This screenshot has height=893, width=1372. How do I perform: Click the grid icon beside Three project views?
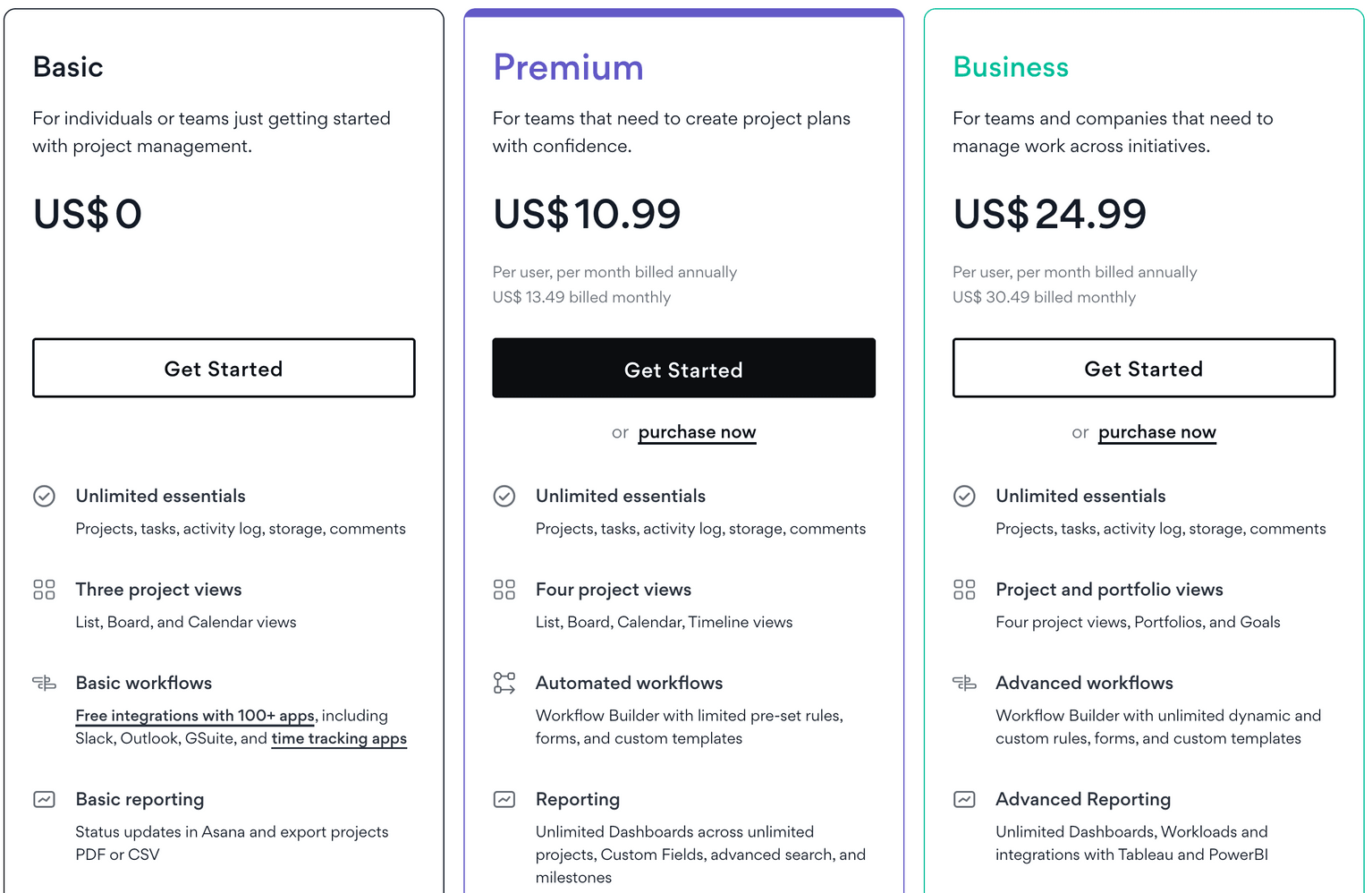coord(44,590)
